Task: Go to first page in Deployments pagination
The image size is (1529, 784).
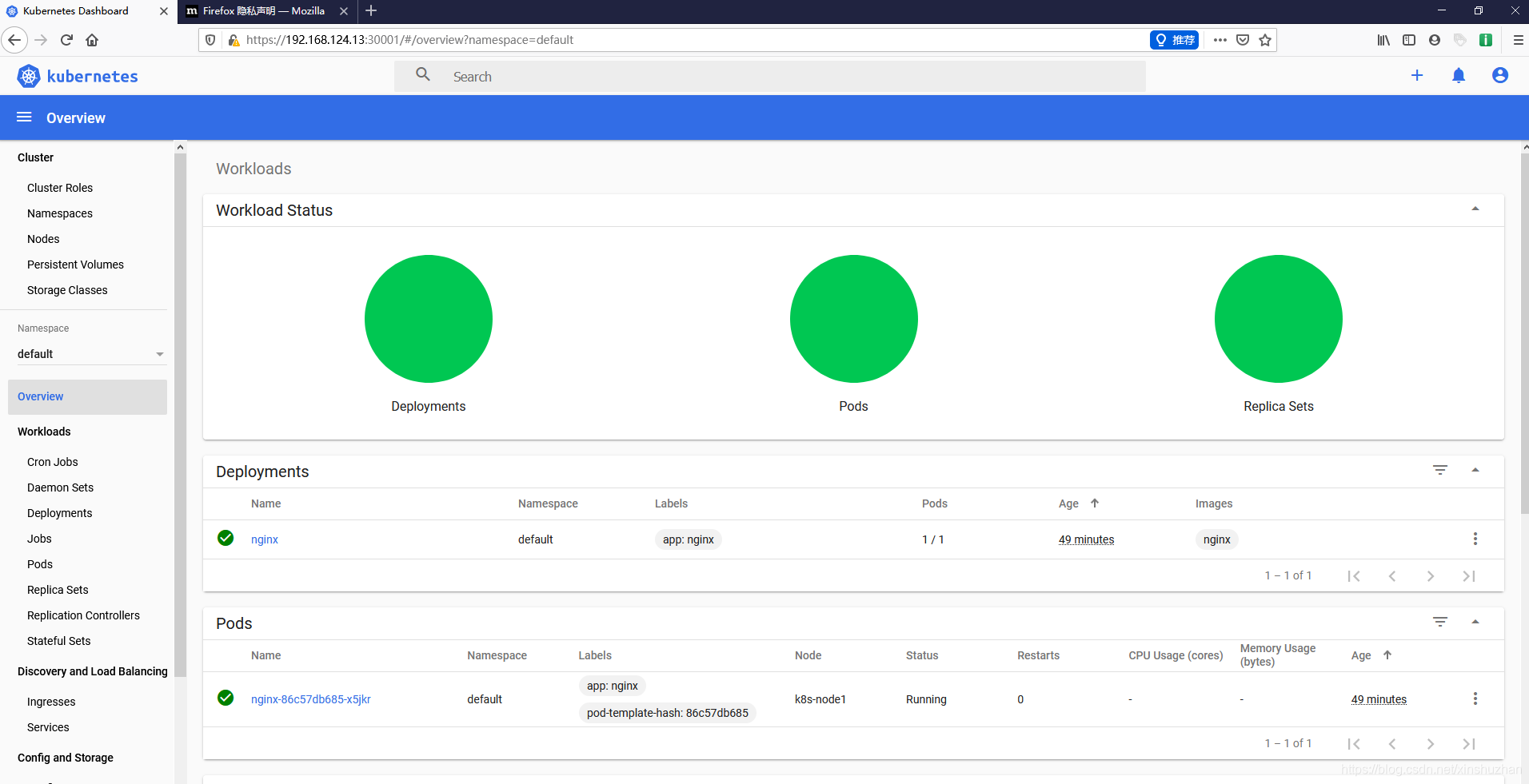Action: [1354, 576]
